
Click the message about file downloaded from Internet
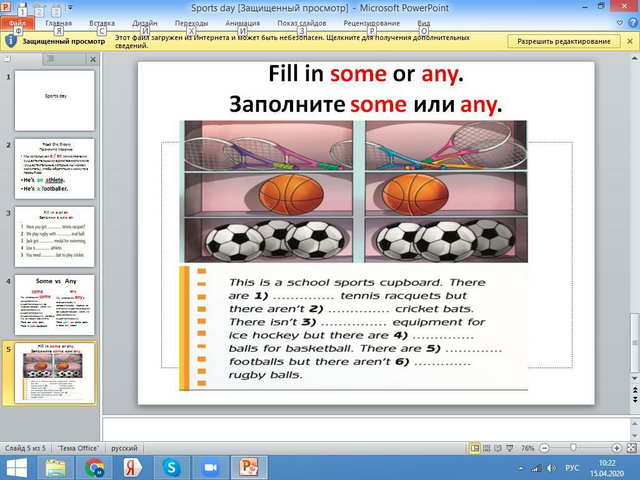click(x=292, y=41)
